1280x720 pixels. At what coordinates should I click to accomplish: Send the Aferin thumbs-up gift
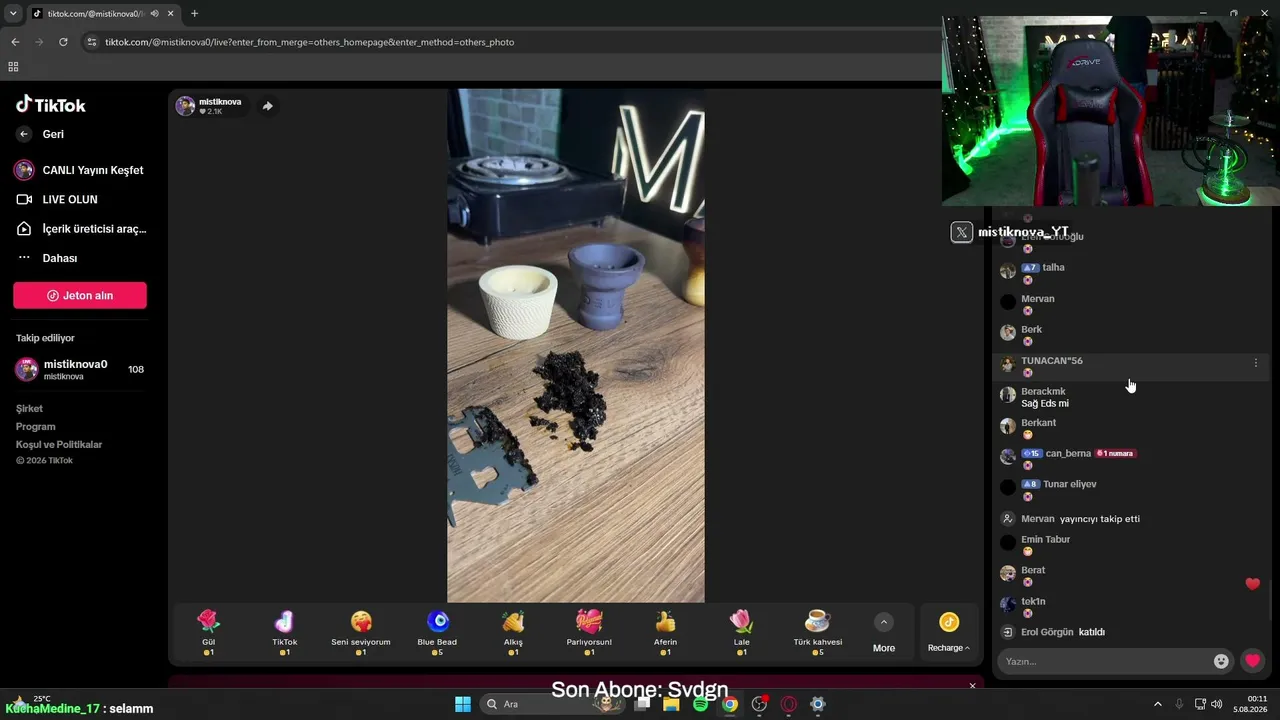pyautogui.click(x=665, y=632)
